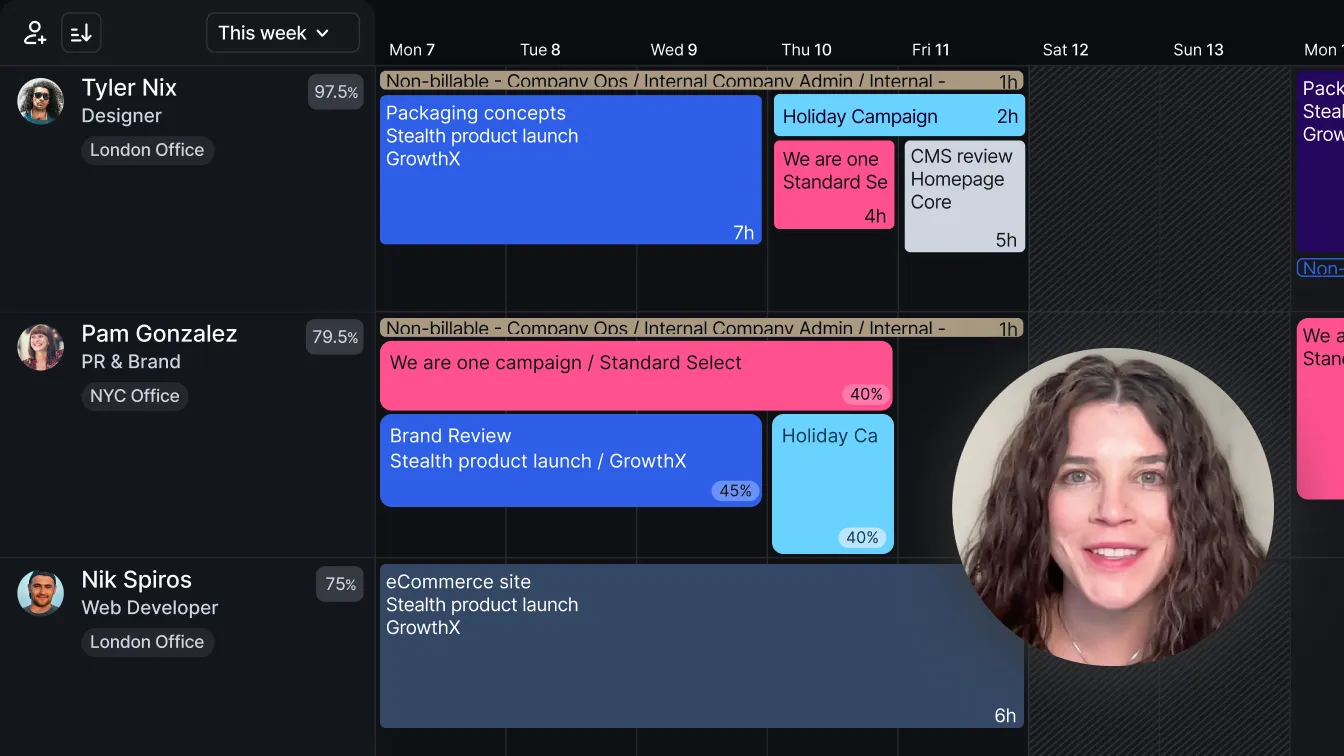Click the pink "We are one" 4h block
The image size is (1344, 756).
coord(834,185)
